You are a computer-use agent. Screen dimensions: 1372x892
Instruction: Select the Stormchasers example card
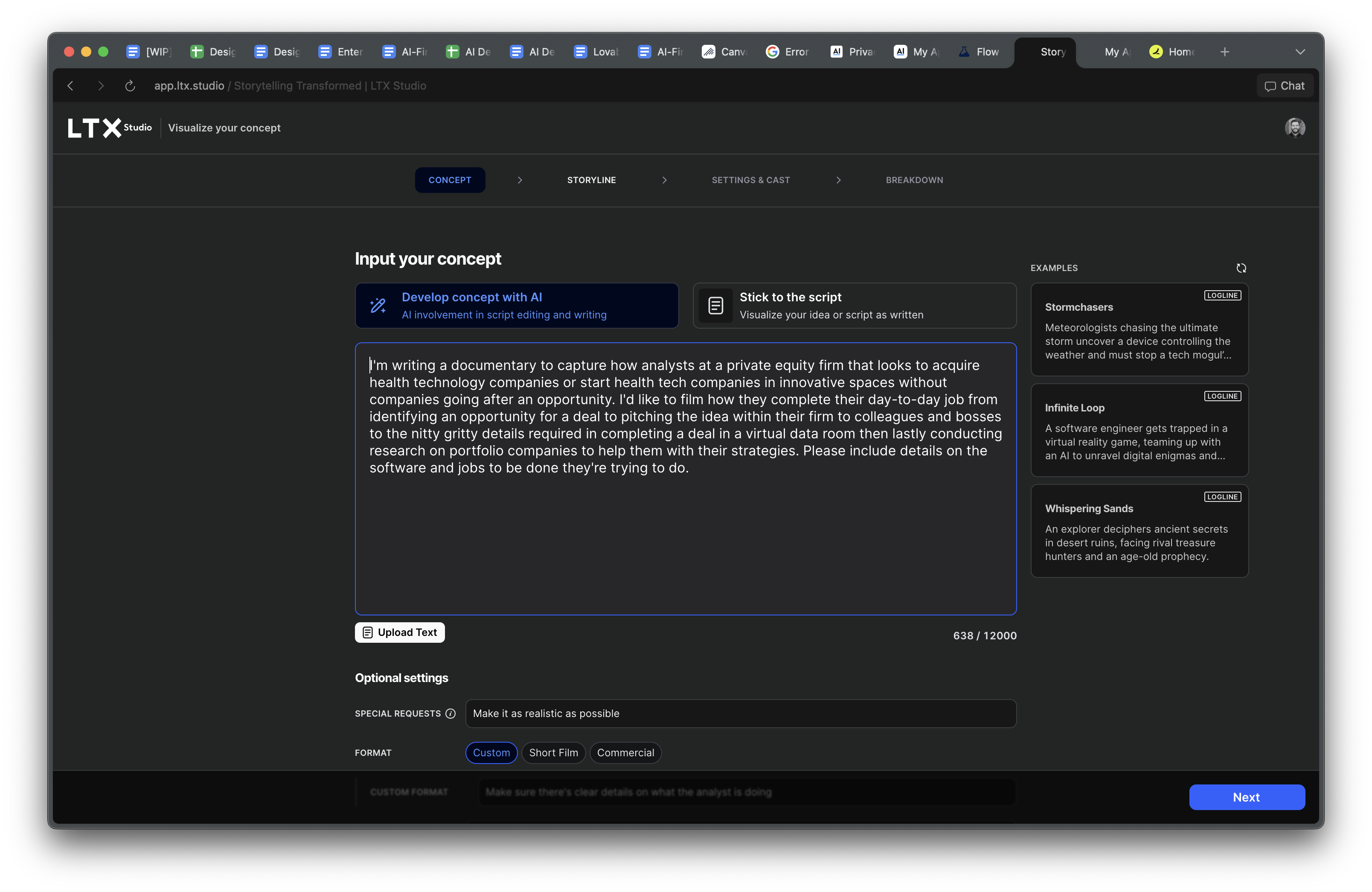click(x=1139, y=330)
